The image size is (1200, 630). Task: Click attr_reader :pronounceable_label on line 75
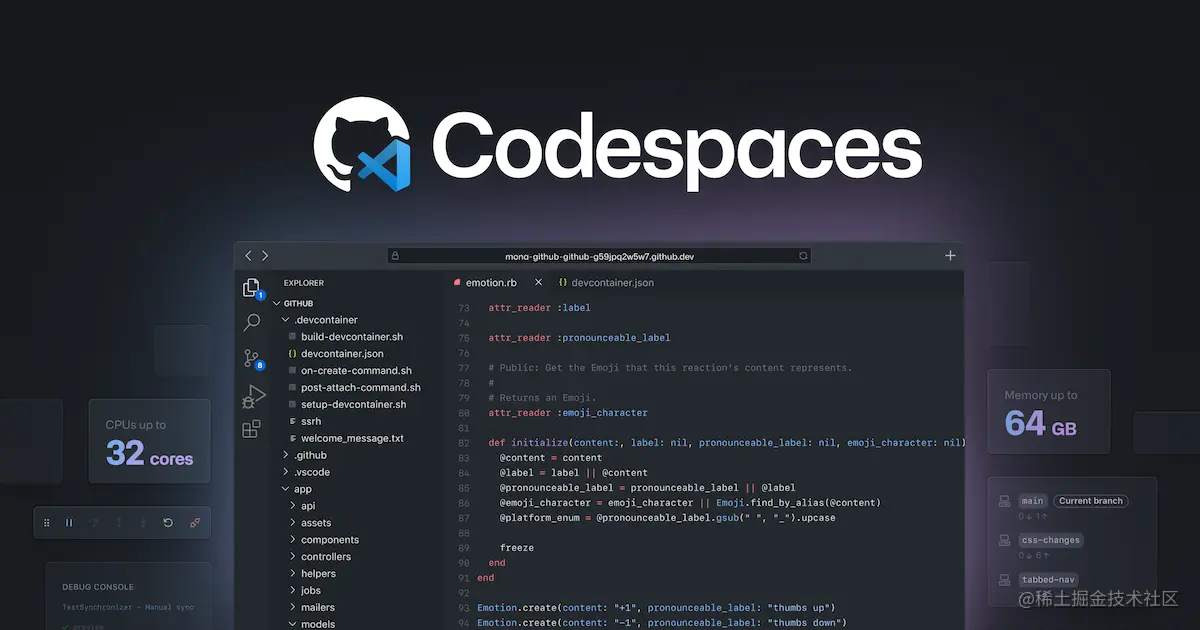(579, 338)
